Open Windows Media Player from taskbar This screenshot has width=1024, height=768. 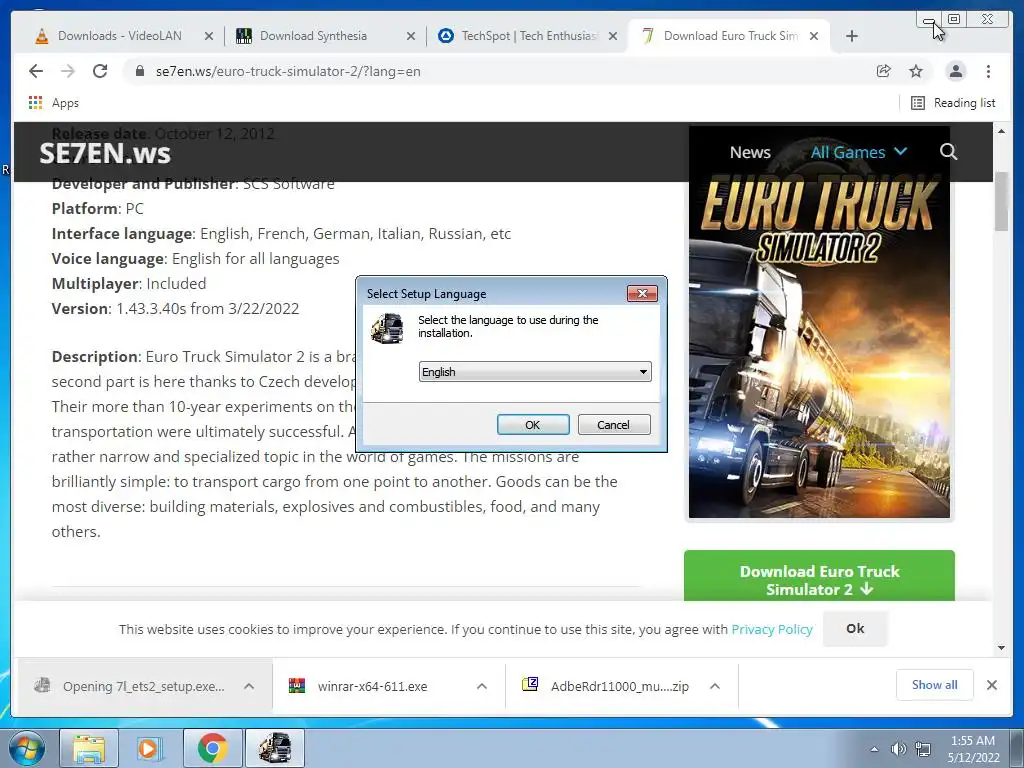coord(149,748)
